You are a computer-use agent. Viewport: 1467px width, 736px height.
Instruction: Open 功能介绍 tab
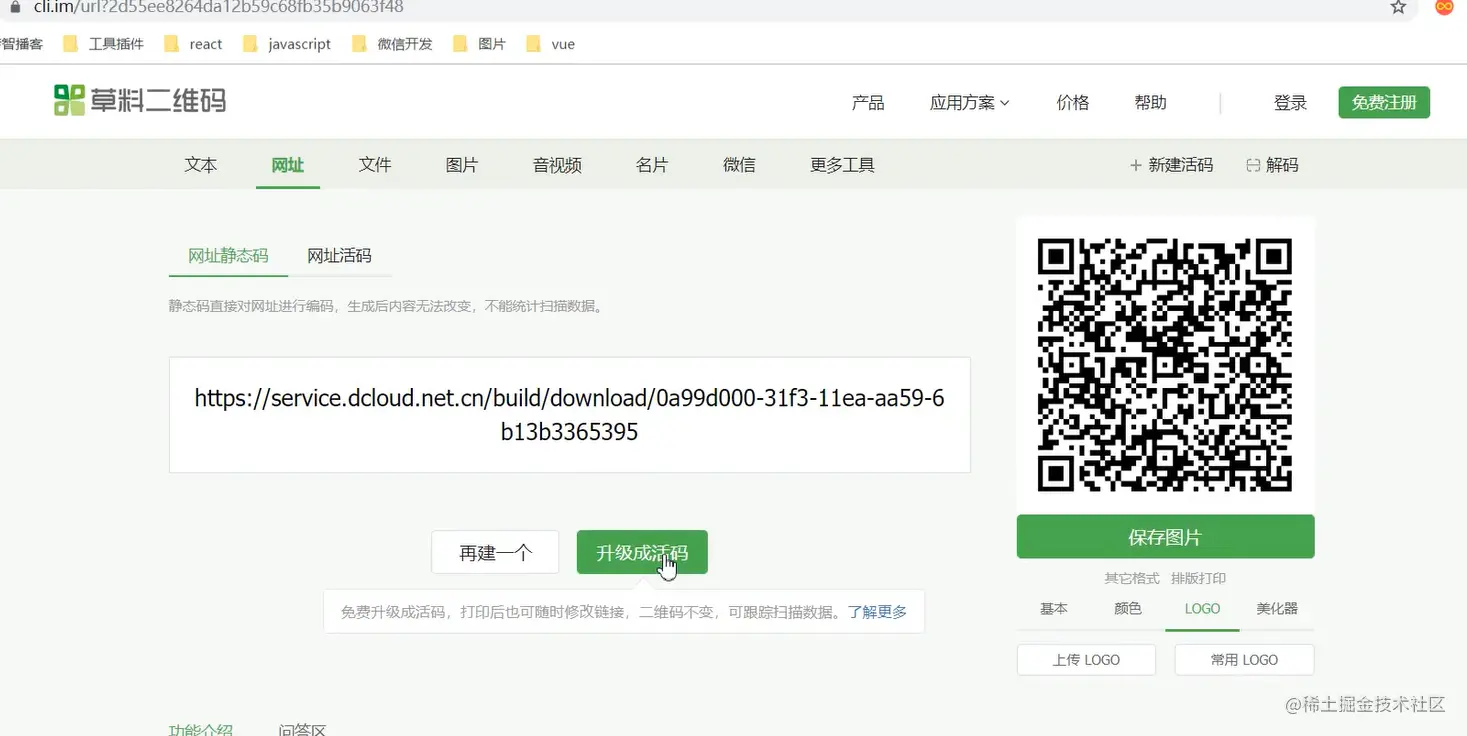(x=200, y=730)
